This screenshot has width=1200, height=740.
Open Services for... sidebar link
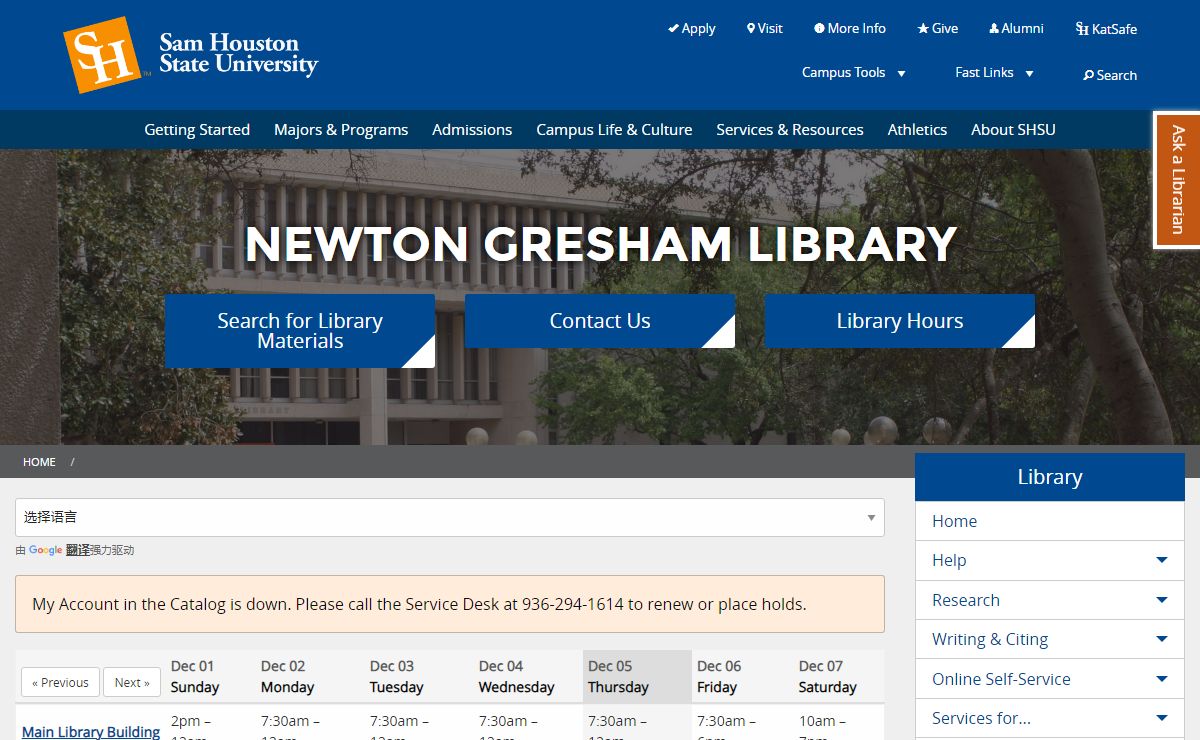point(981,718)
